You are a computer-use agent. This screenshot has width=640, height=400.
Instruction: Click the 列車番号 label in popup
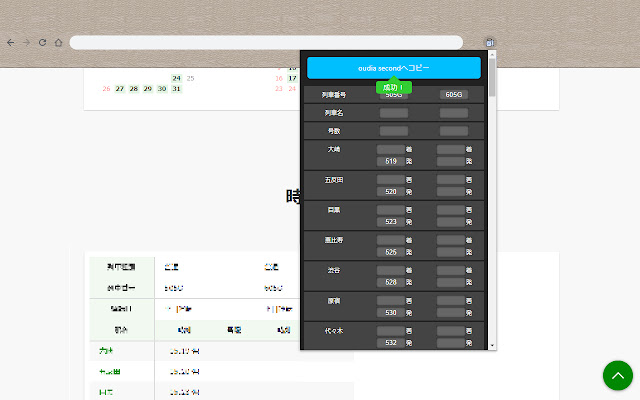click(334, 95)
